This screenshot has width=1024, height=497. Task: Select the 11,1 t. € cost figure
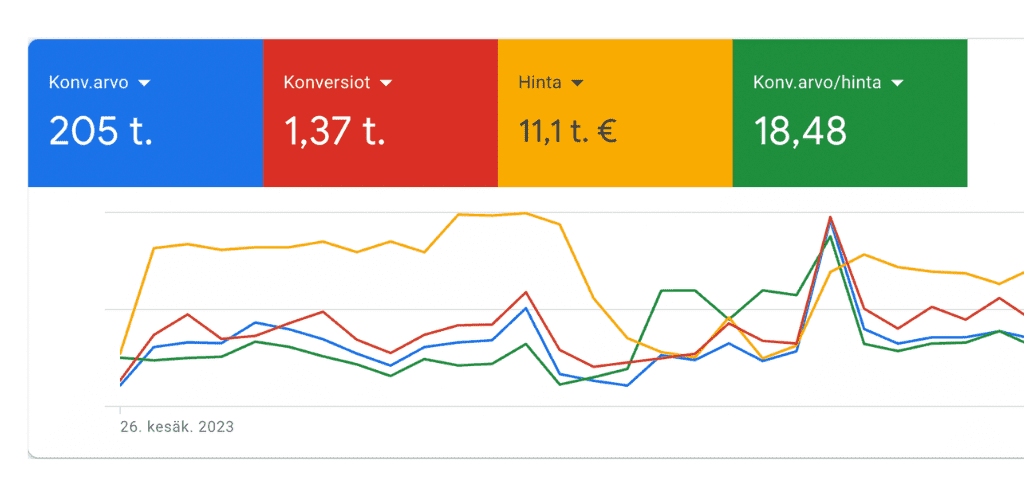[567, 131]
